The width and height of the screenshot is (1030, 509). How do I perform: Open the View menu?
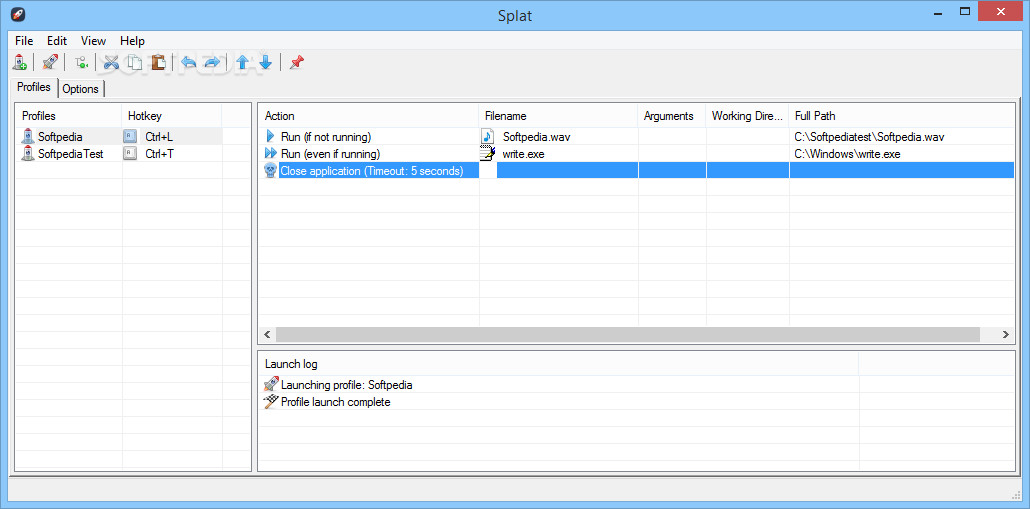click(93, 41)
